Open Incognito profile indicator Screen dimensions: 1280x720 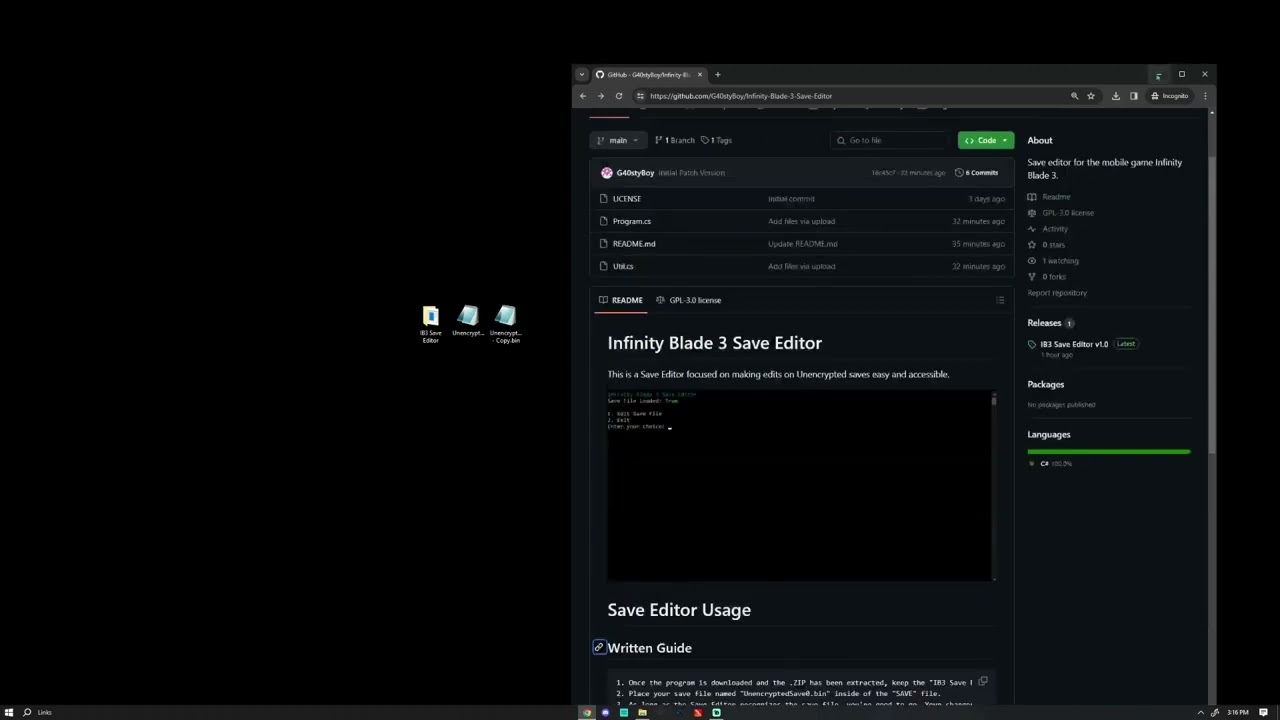(x=1169, y=96)
